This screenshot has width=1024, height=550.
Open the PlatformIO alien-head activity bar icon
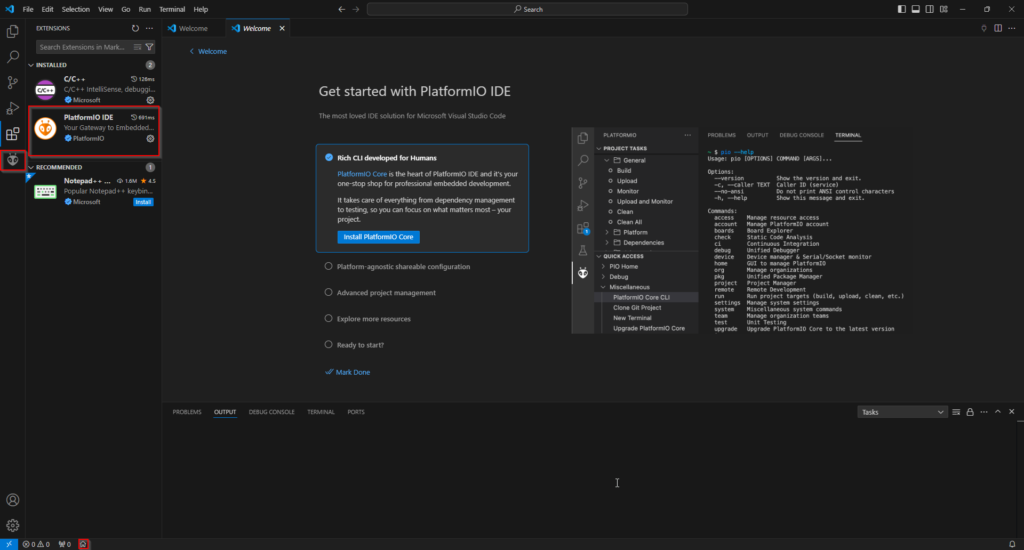pyautogui.click(x=12, y=160)
